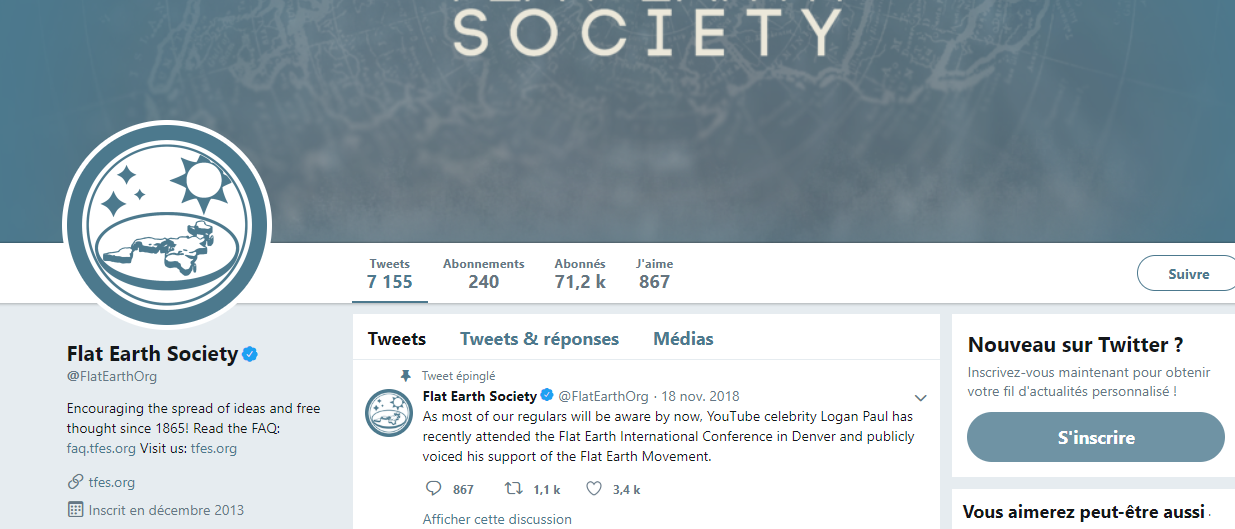Switch to Tweets & réponses tab
Viewport: 1235px width, 529px height.
tap(539, 339)
